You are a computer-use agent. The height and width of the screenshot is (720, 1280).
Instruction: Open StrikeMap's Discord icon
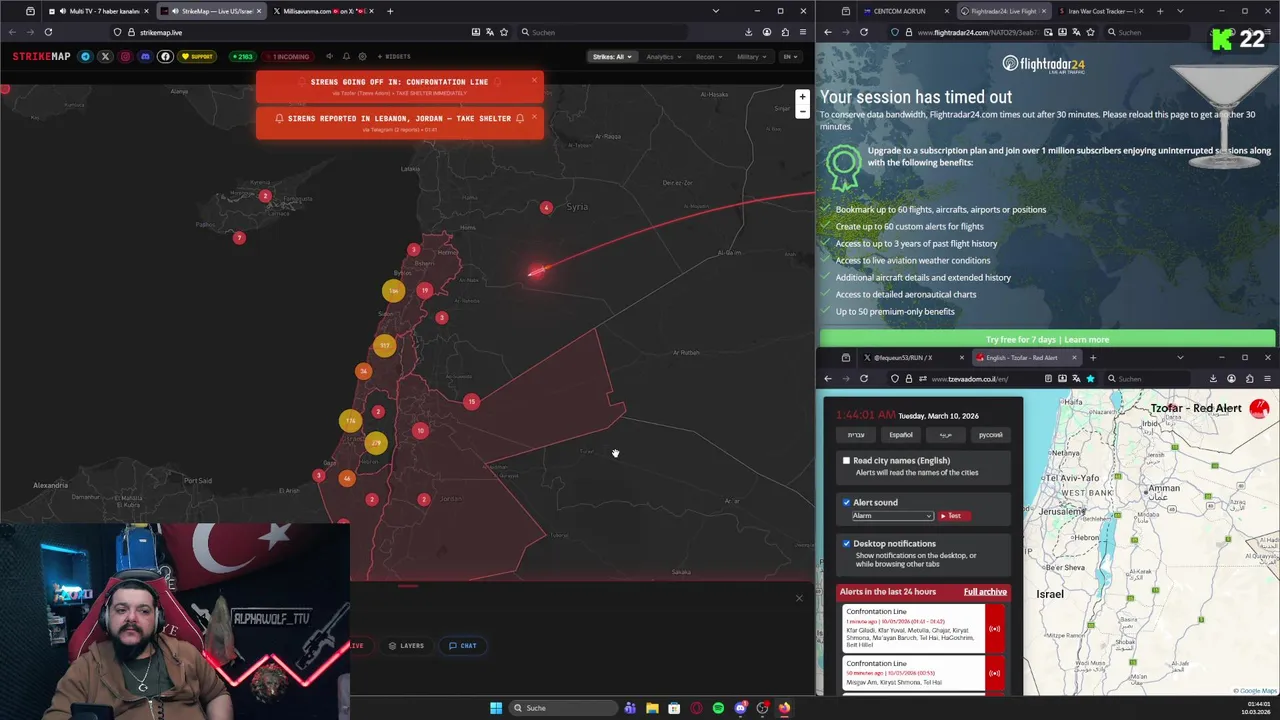click(x=145, y=56)
